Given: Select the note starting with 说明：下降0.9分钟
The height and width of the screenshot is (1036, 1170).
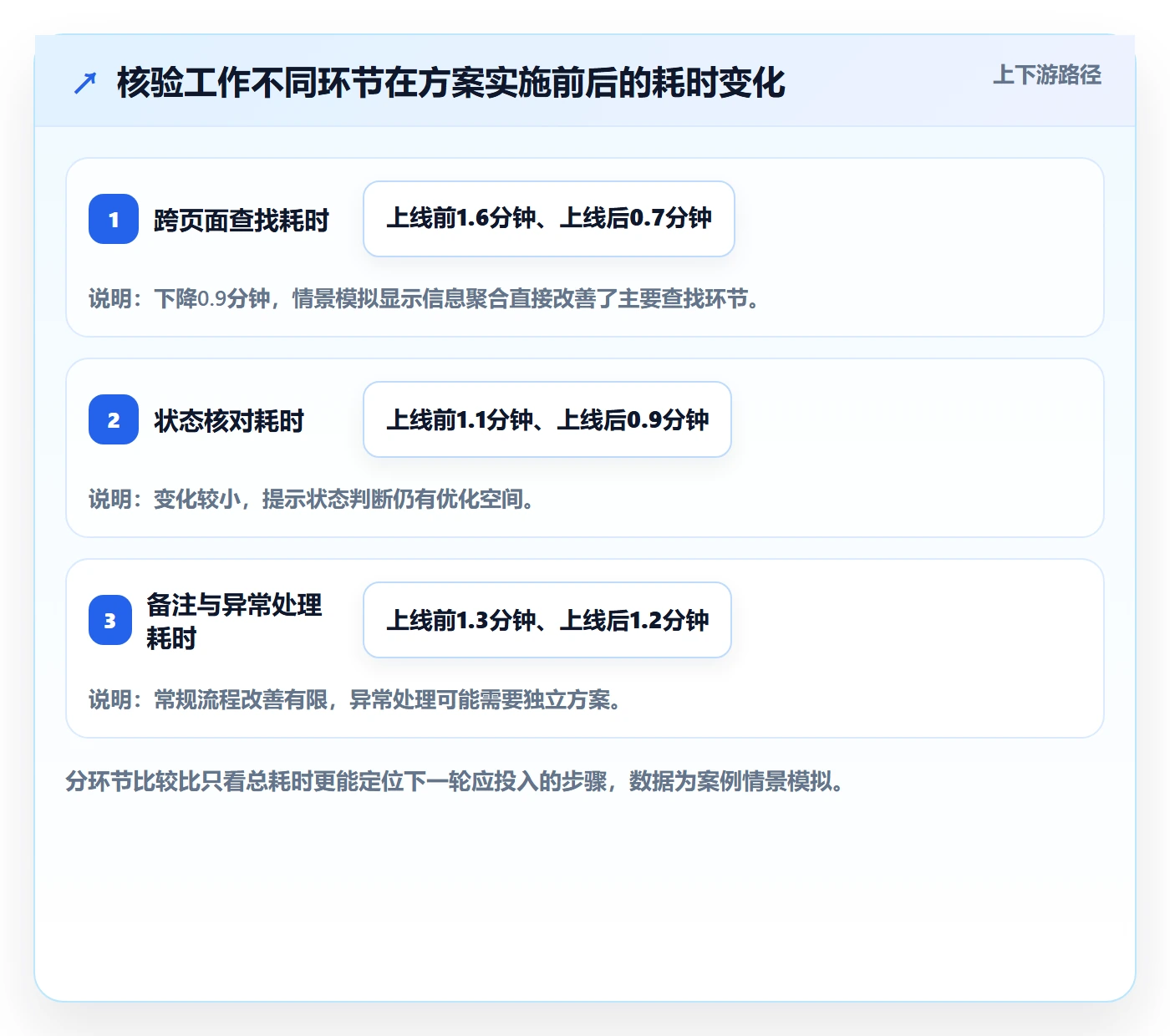Looking at the screenshot, I should 425,298.
